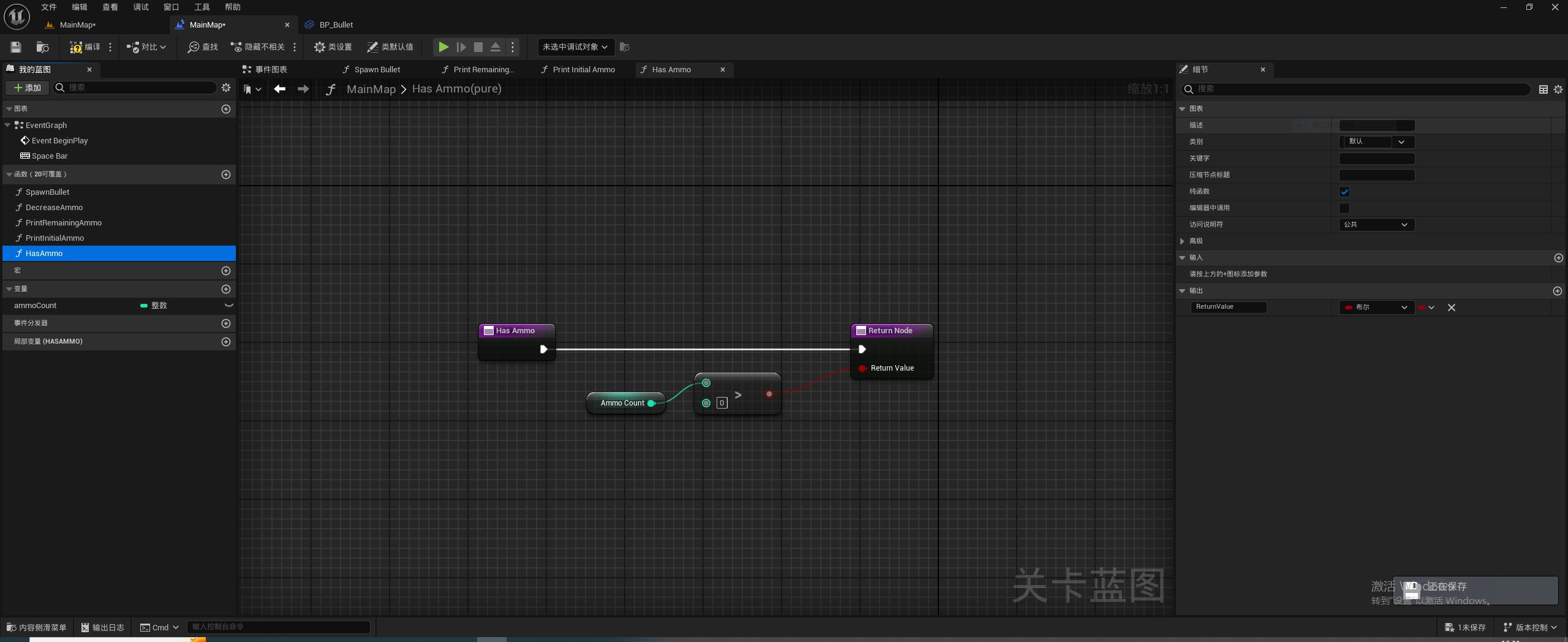Click the My Blueprint search field
This screenshot has height=642, width=1568.
[x=135, y=88]
